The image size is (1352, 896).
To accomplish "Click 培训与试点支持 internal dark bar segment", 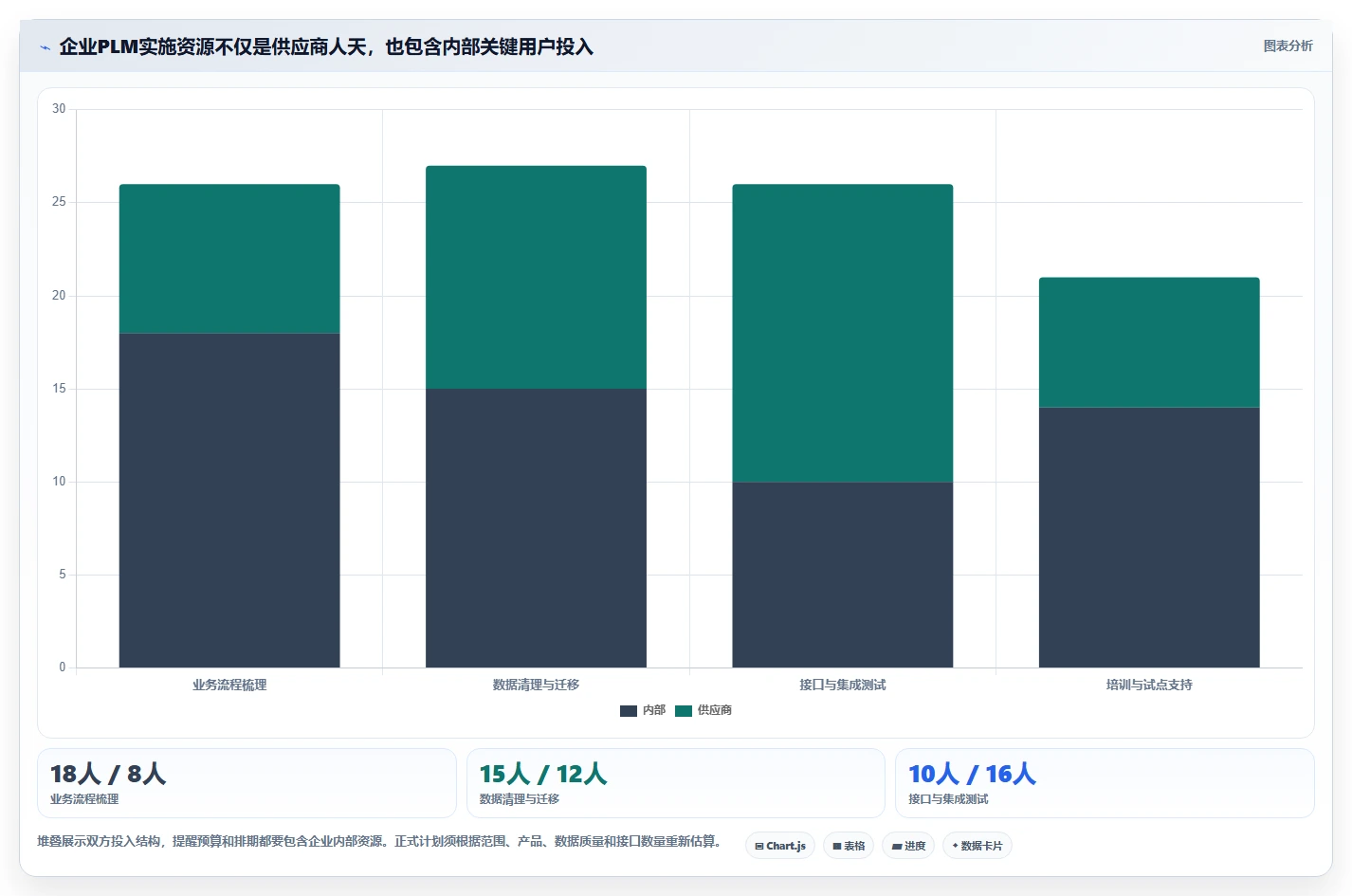I will [1149, 538].
